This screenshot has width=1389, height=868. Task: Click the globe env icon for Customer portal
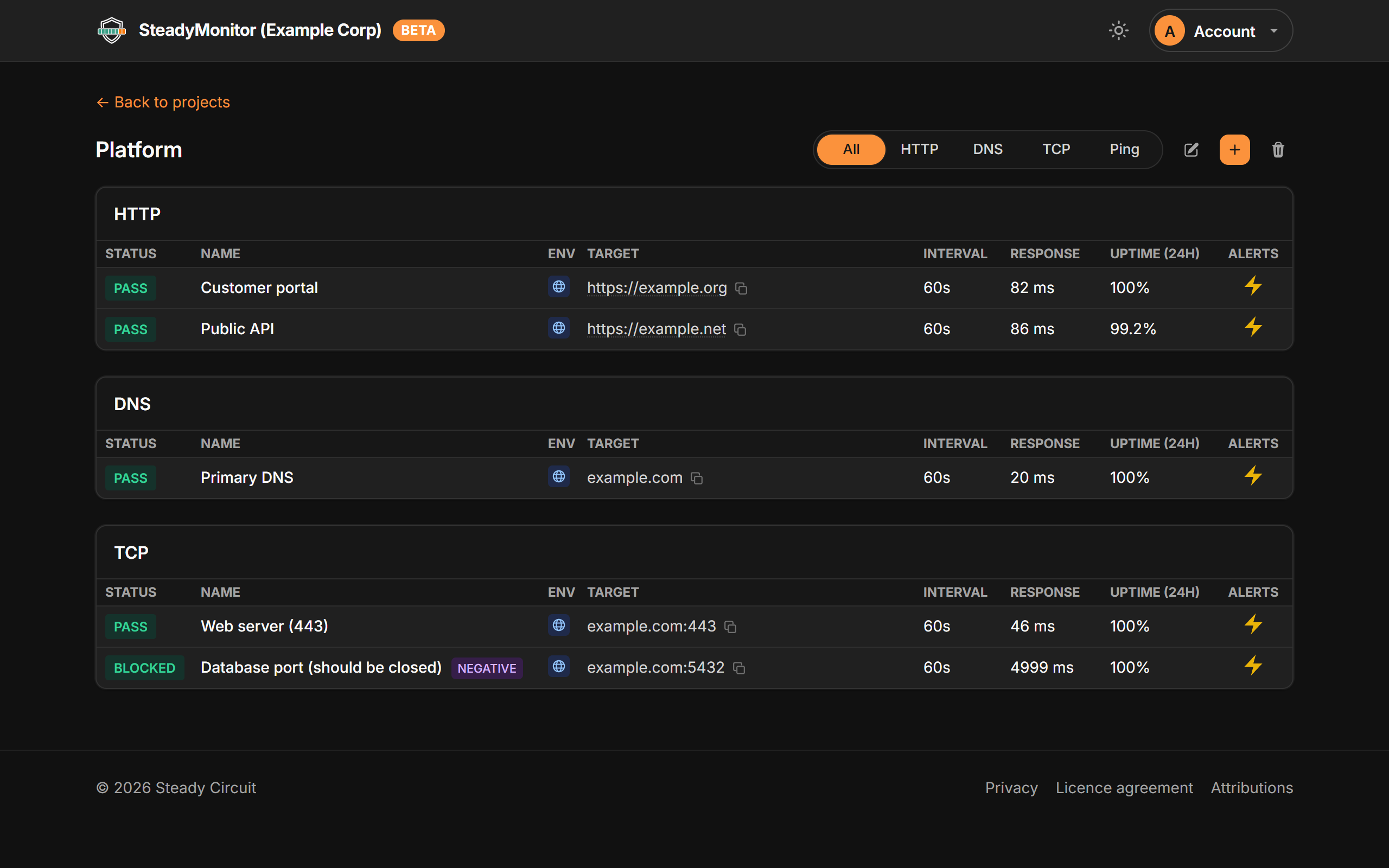558,286
